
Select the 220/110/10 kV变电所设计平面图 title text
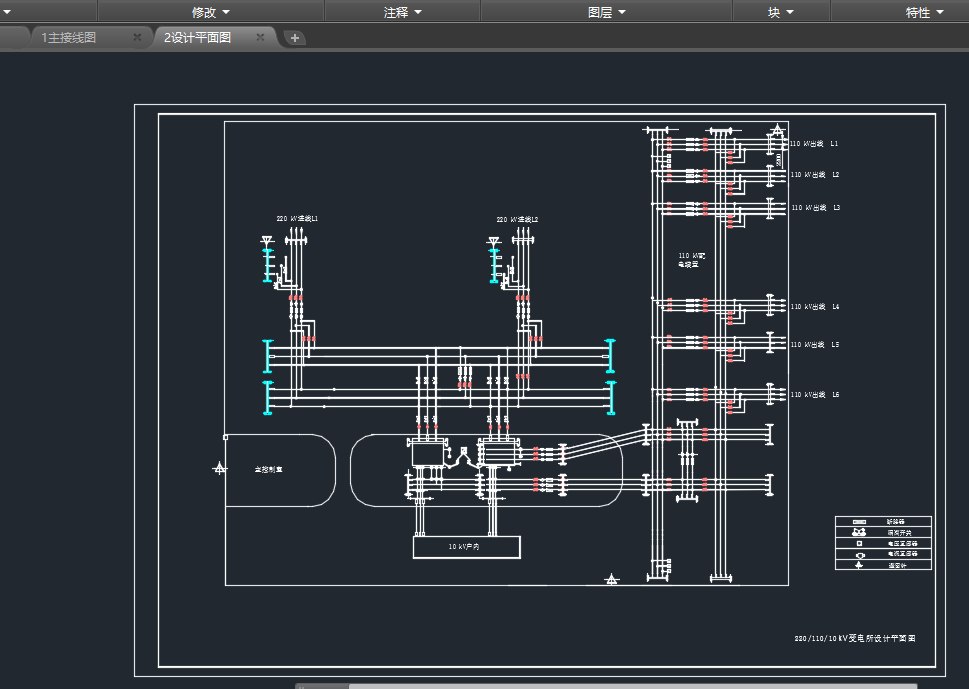855,638
